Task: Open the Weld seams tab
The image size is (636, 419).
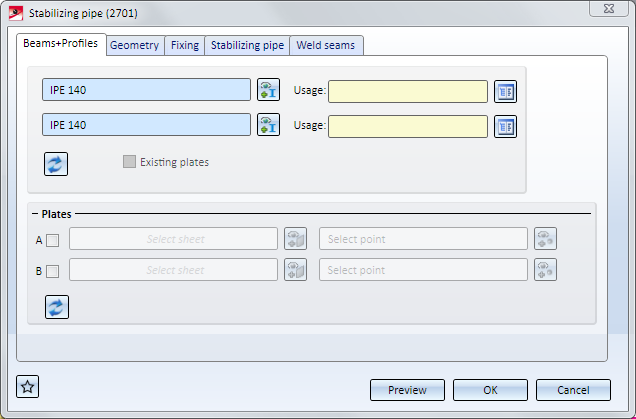Action: point(327,45)
